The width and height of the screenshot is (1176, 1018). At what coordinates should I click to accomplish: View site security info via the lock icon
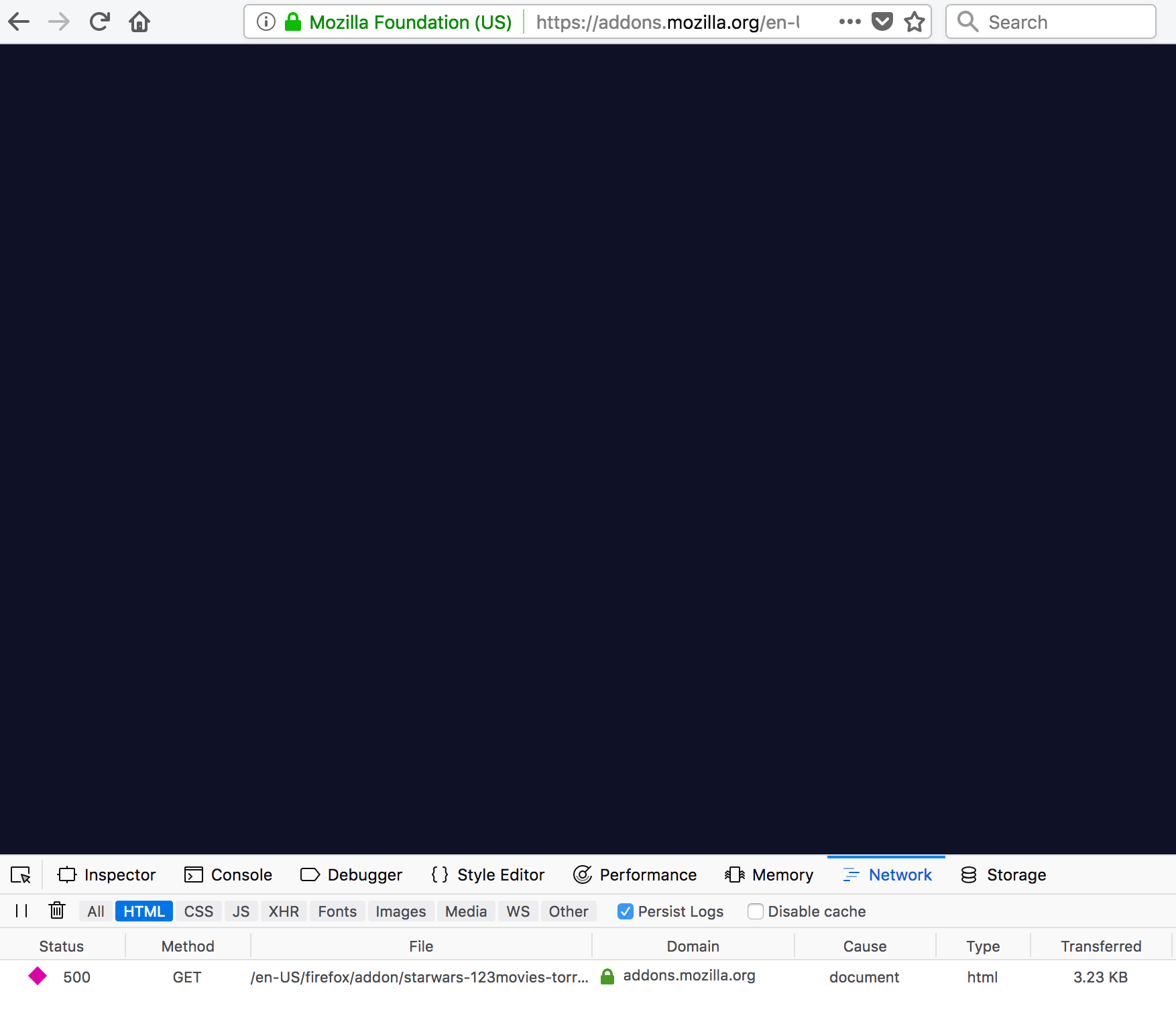pos(292,21)
